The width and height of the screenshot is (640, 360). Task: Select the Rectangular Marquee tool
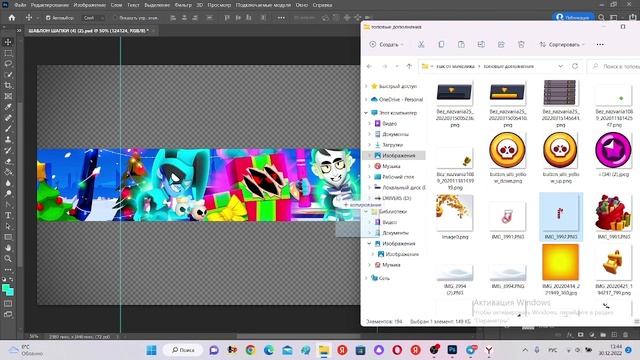tap(8, 53)
